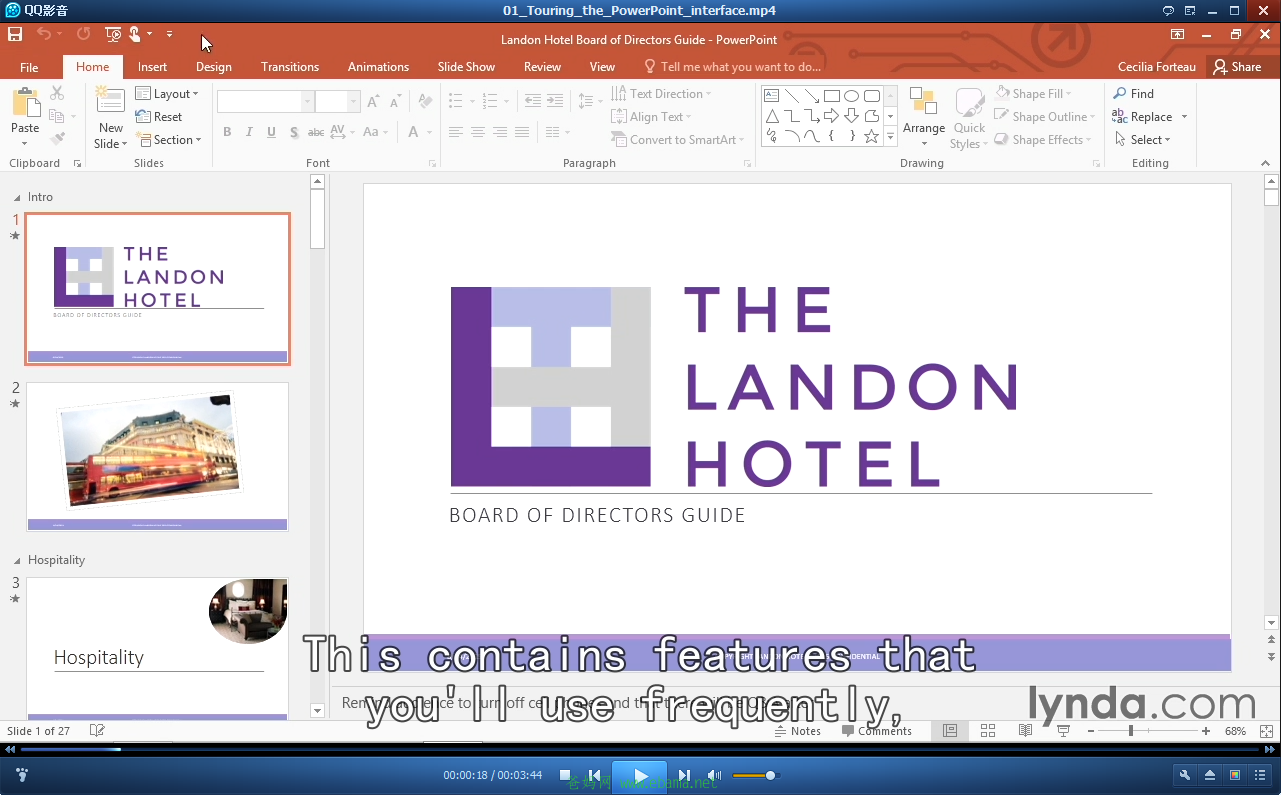Select slide 2 thumbnail with bus photo
This screenshot has width=1281, height=795.
(x=157, y=456)
